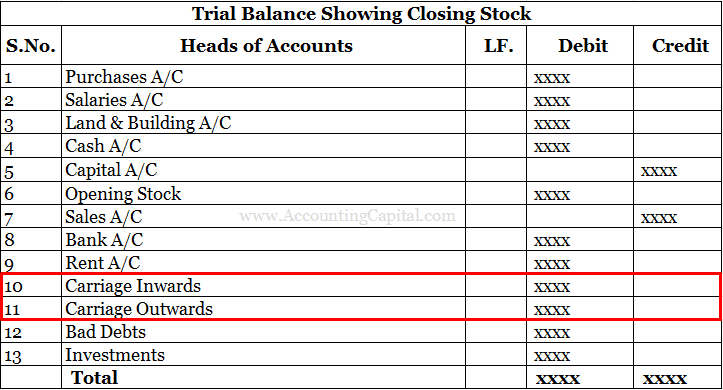Open the www.AccountingCapital.com watermark link
The image size is (723, 390).
pos(347,215)
